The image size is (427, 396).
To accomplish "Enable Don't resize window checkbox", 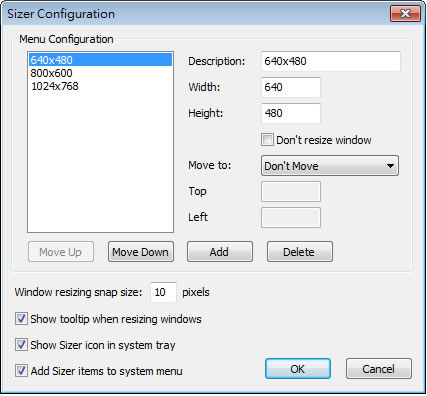I will [x=267, y=140].
